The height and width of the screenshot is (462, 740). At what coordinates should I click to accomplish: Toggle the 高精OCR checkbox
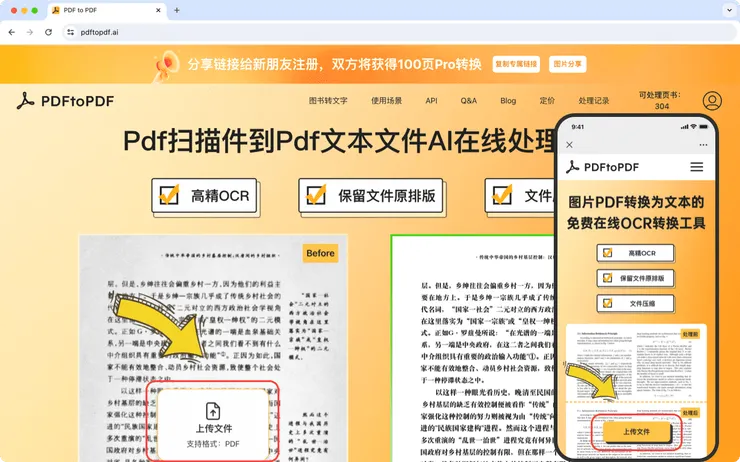(x=169, y=194)
